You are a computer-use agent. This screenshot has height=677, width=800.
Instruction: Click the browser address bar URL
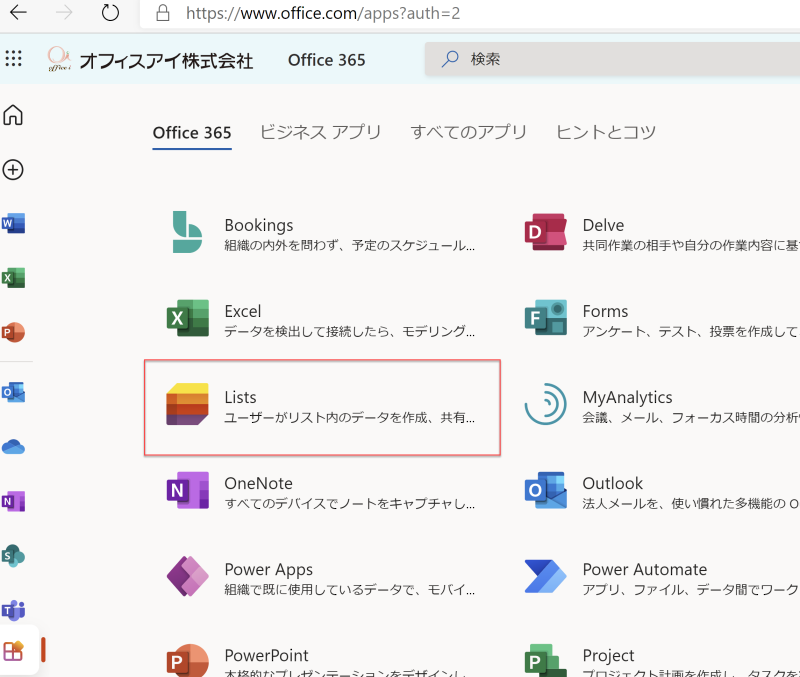pos(322,13)
